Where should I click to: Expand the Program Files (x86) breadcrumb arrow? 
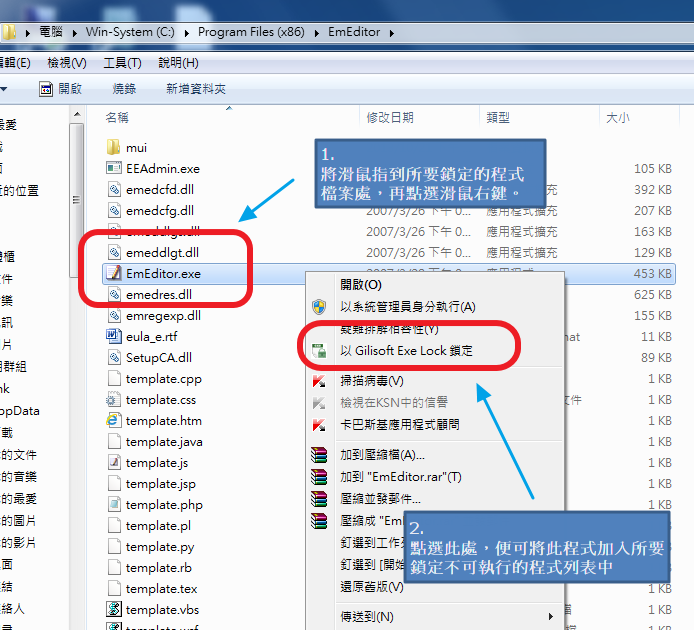[x=317, y=32]
